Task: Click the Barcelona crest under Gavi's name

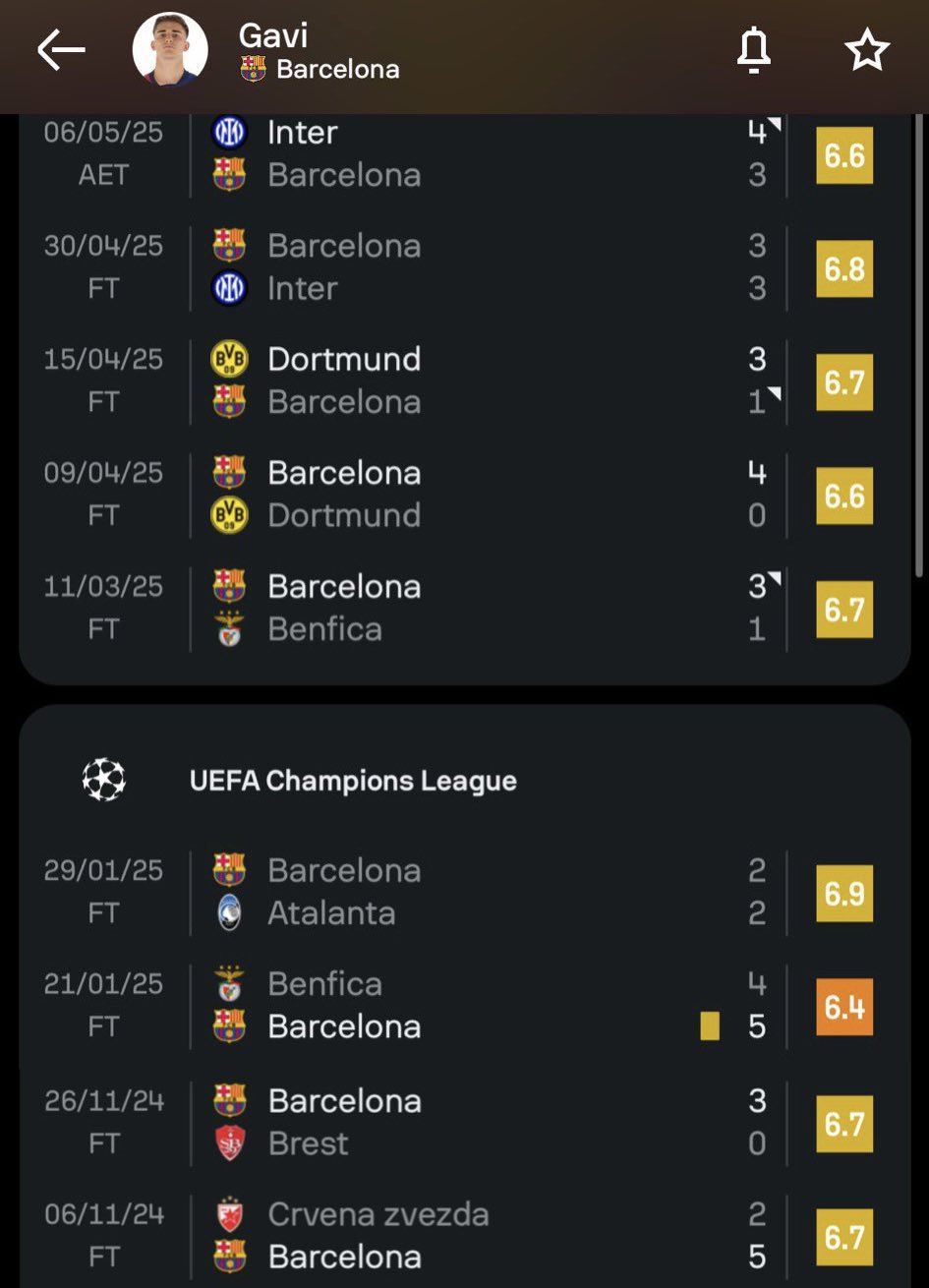Action: click(253, 69)
